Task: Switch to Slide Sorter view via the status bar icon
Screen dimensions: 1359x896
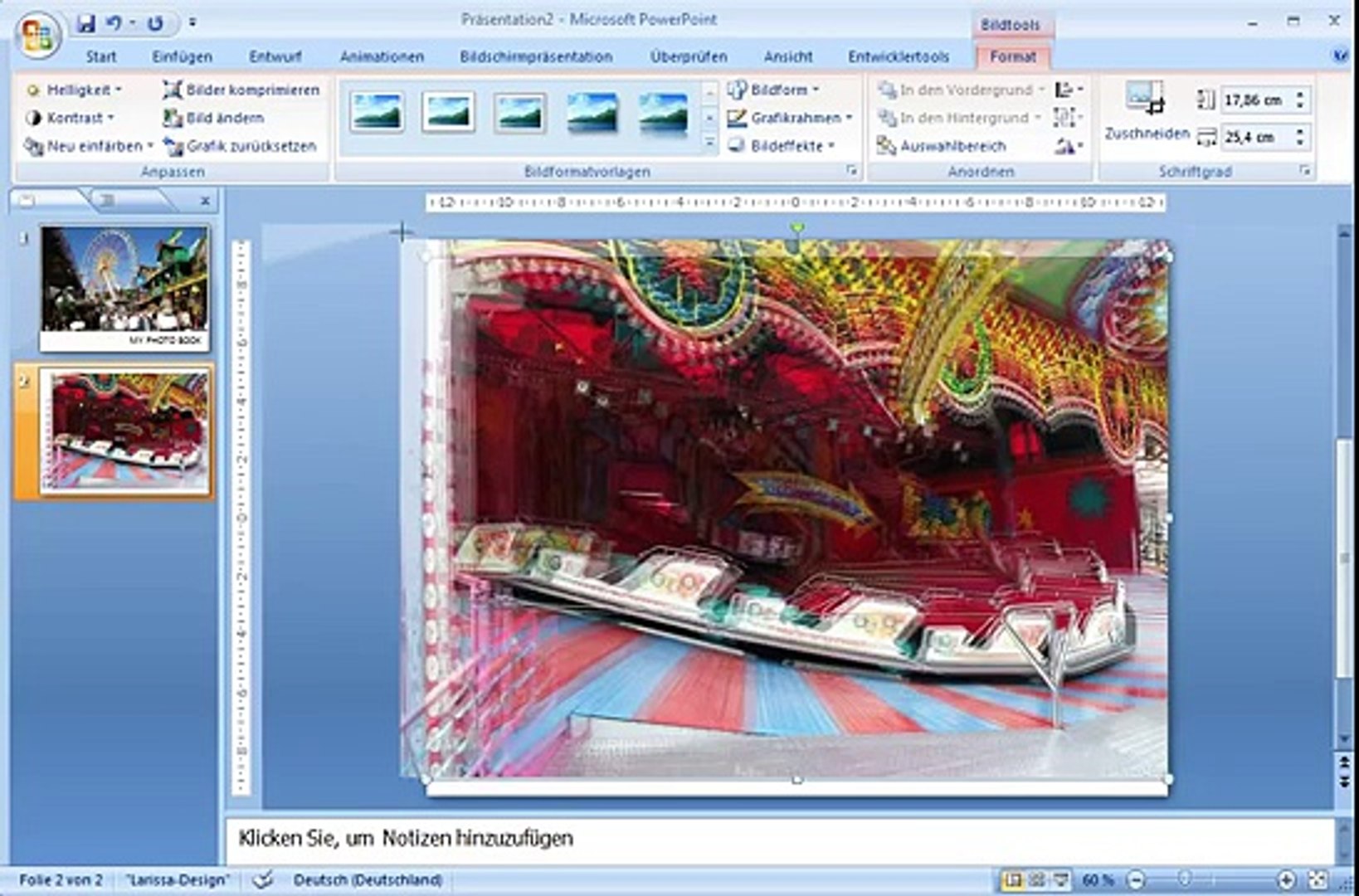Action: pos(1036,880)
